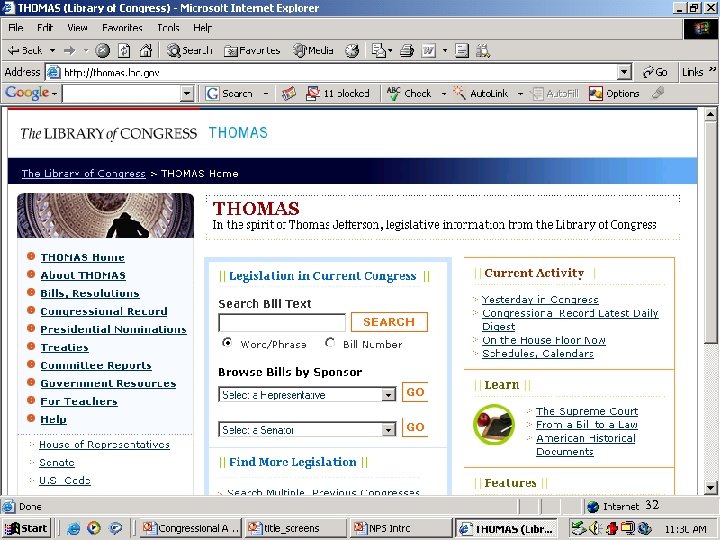Image resolution: width=720 pixels, height=540 pixels.
Task: Click the Google toolbar news icon
Action: (x=289, y=94)
